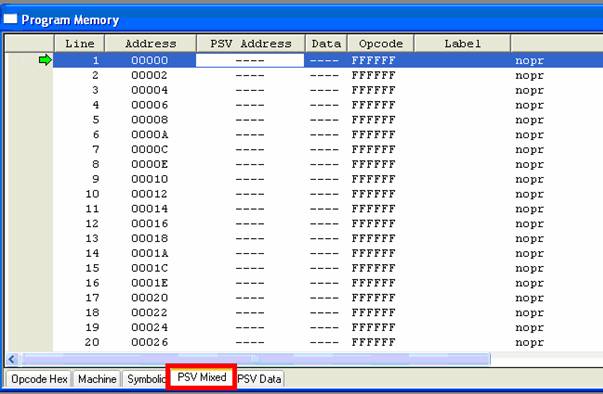This screenshot has width=603, height=394.
Task: Click the nopr instruction on line 1
Action: point(530,61)
